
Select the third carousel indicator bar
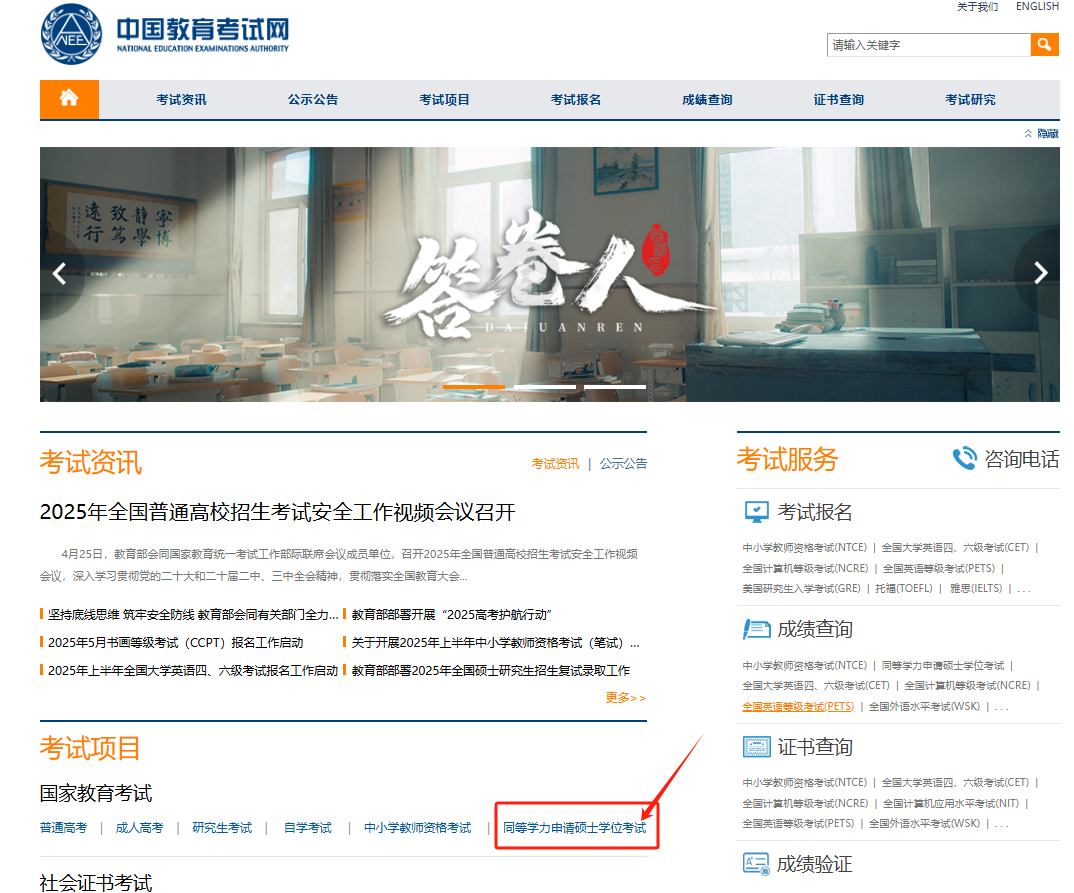point(615,387)
